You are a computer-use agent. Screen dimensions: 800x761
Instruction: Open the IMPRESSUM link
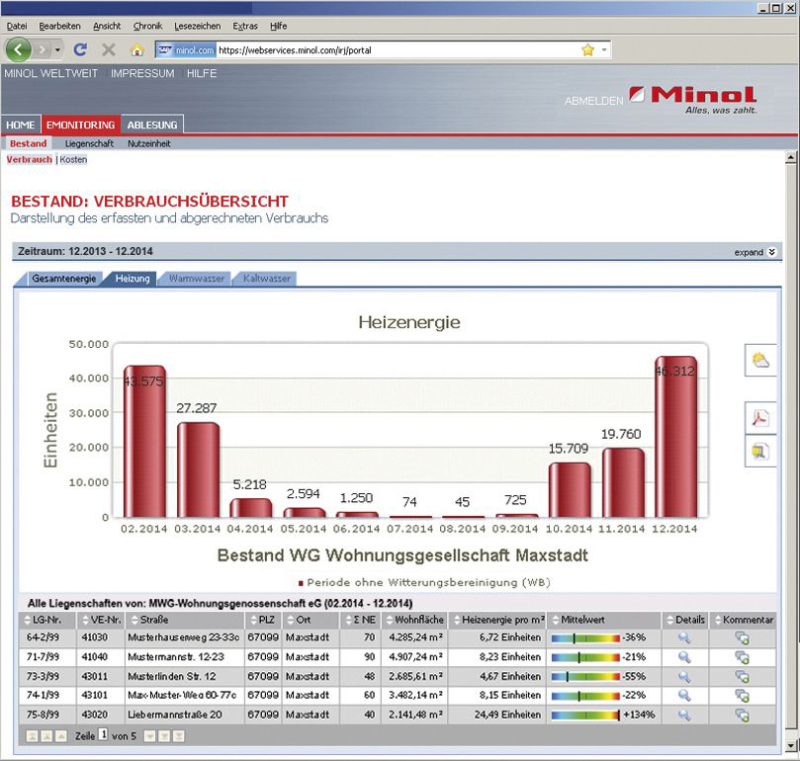click(x=142, y=73)
